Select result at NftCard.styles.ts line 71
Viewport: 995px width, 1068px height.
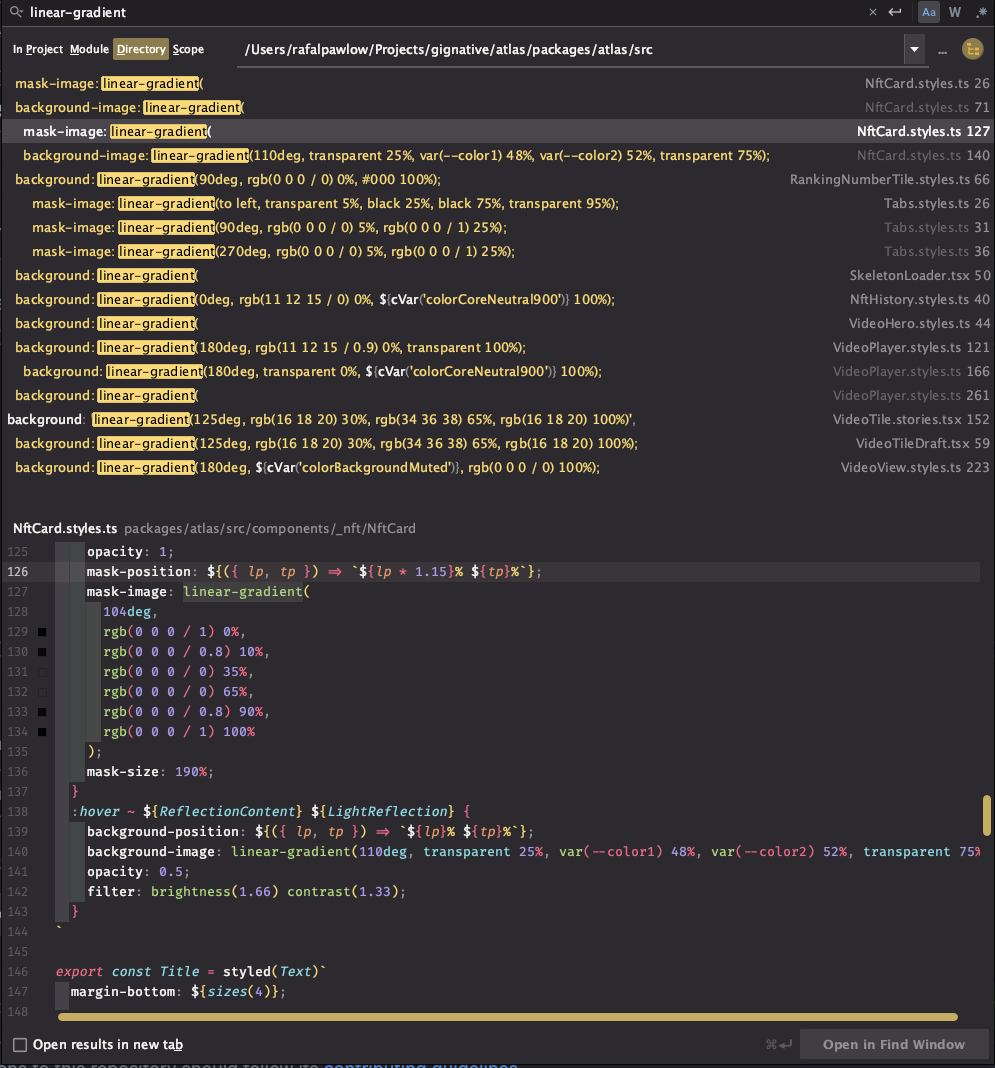coord(497,107)
